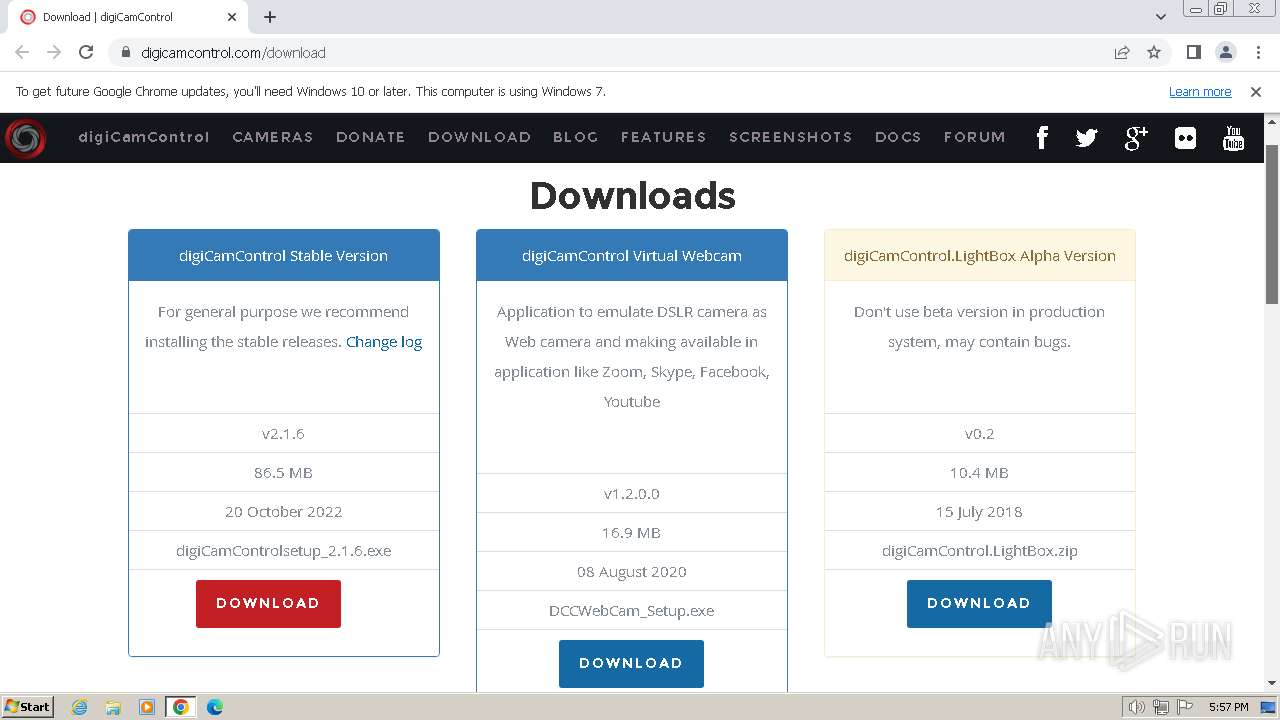Click the share page icon in address bar

[1122, 52]
